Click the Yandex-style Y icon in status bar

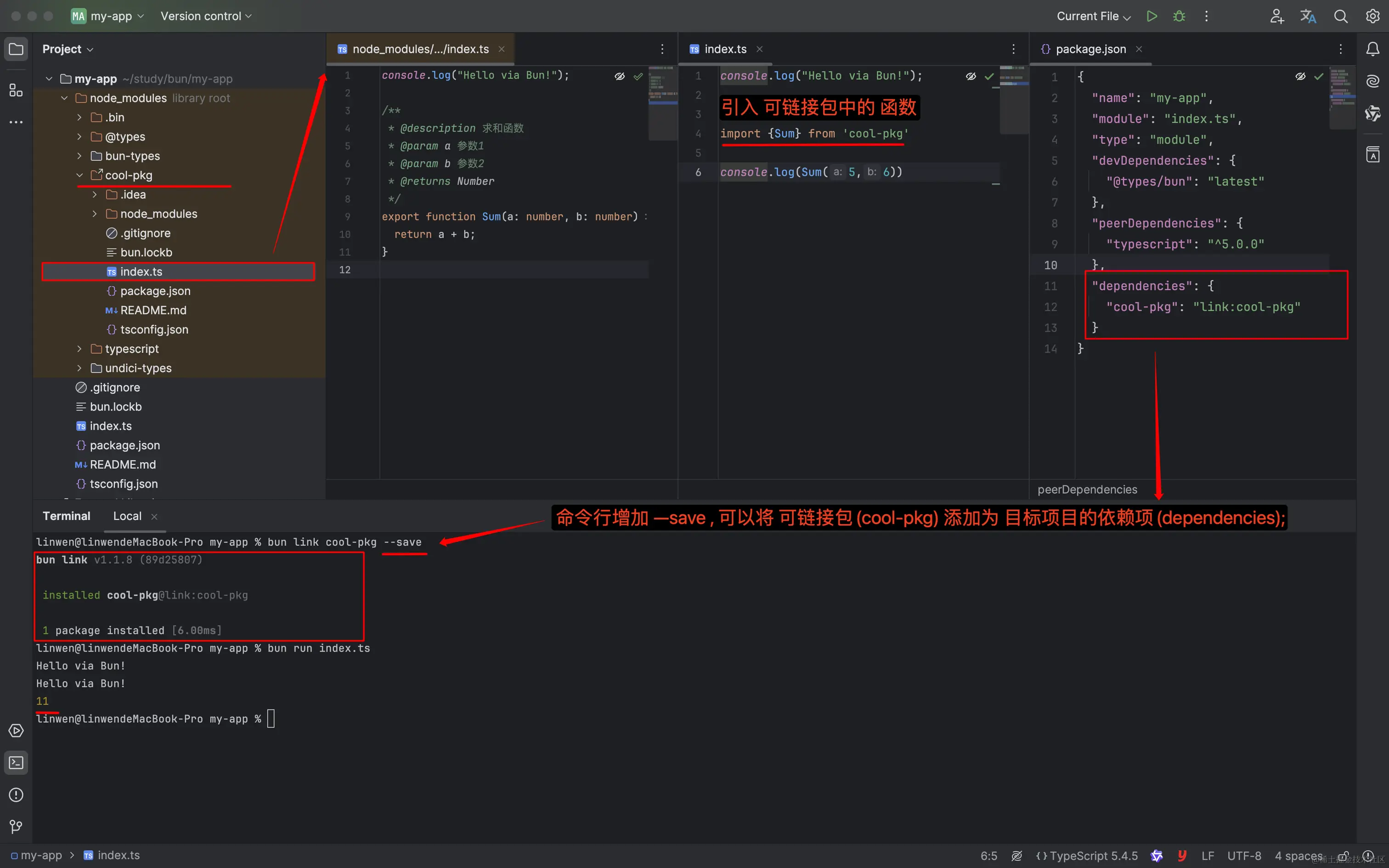(1182, 855)
